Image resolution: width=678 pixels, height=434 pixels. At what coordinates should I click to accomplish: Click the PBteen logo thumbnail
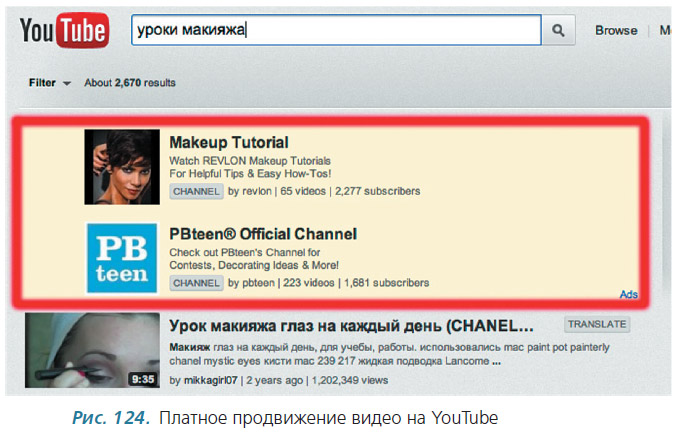point(122,258)
